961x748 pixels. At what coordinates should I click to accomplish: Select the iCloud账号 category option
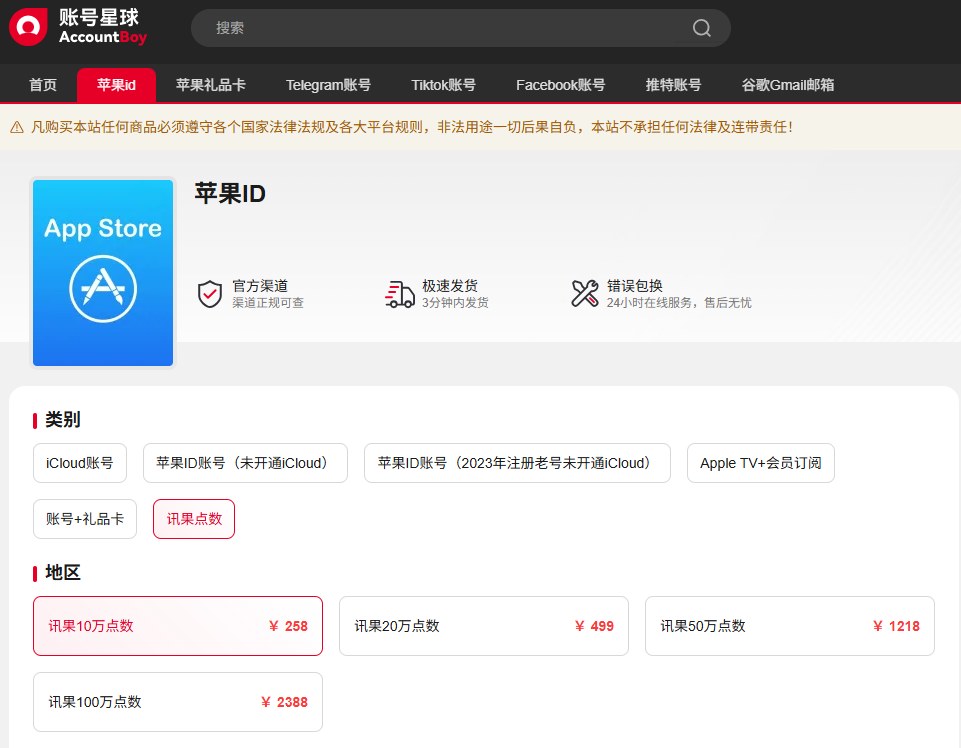coord(80,463)
